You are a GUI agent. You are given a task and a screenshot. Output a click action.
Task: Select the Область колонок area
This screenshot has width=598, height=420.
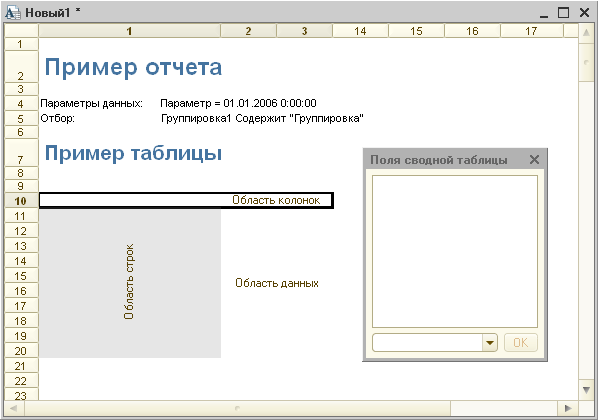pos(186,200)
